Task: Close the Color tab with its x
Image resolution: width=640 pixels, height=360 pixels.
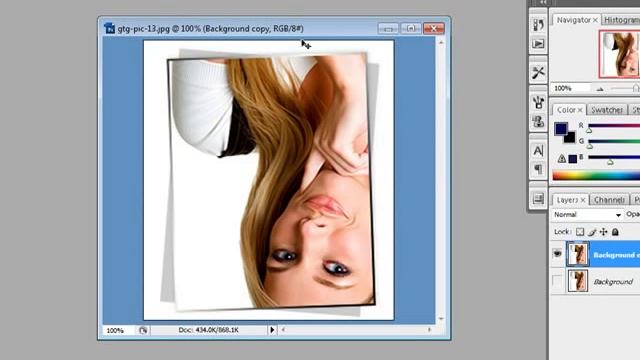Action: (580, 110)
